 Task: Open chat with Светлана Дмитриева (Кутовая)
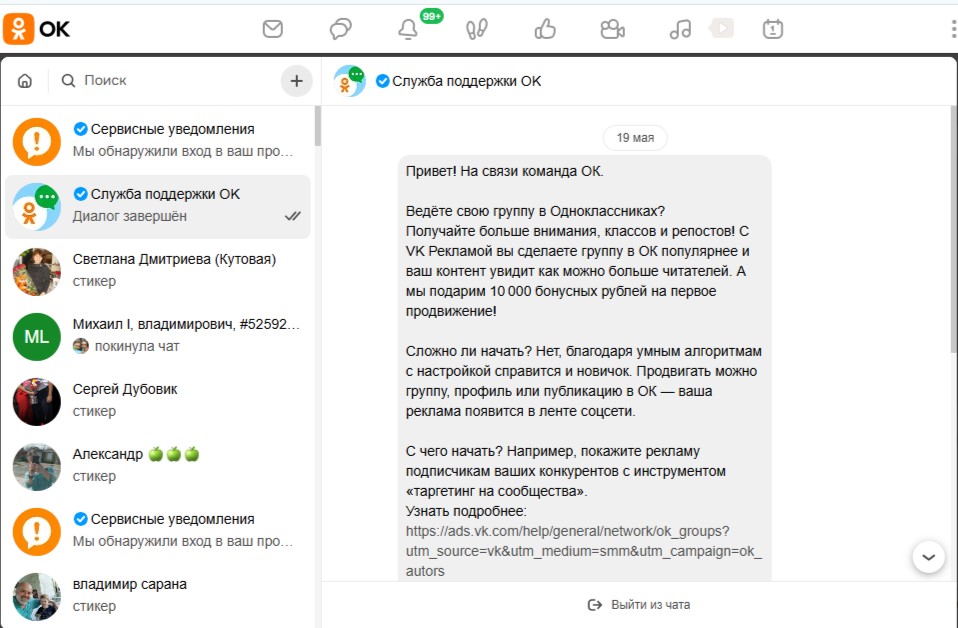click(158, 272)
